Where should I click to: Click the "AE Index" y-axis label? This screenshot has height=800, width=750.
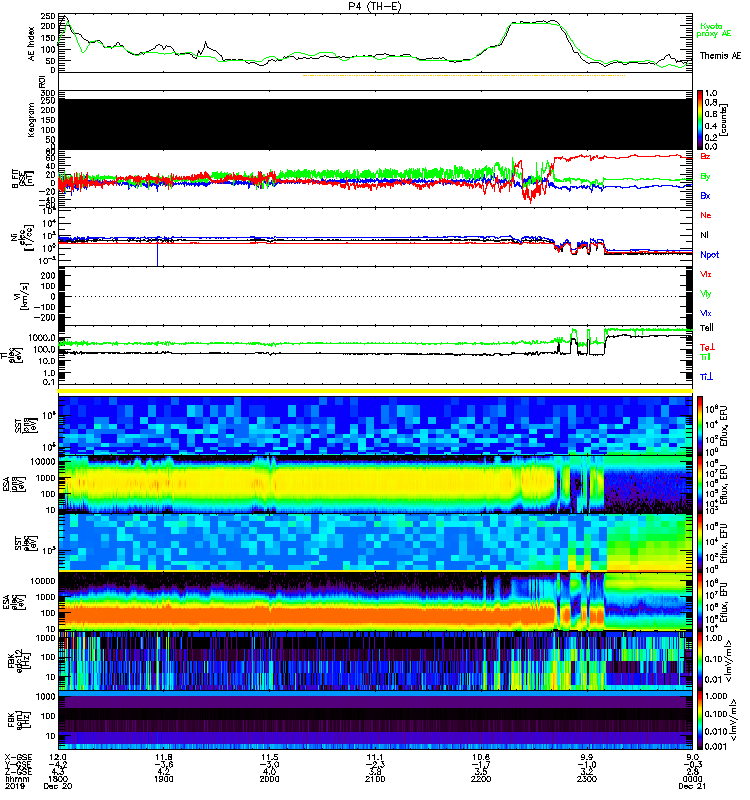point(32,44)
